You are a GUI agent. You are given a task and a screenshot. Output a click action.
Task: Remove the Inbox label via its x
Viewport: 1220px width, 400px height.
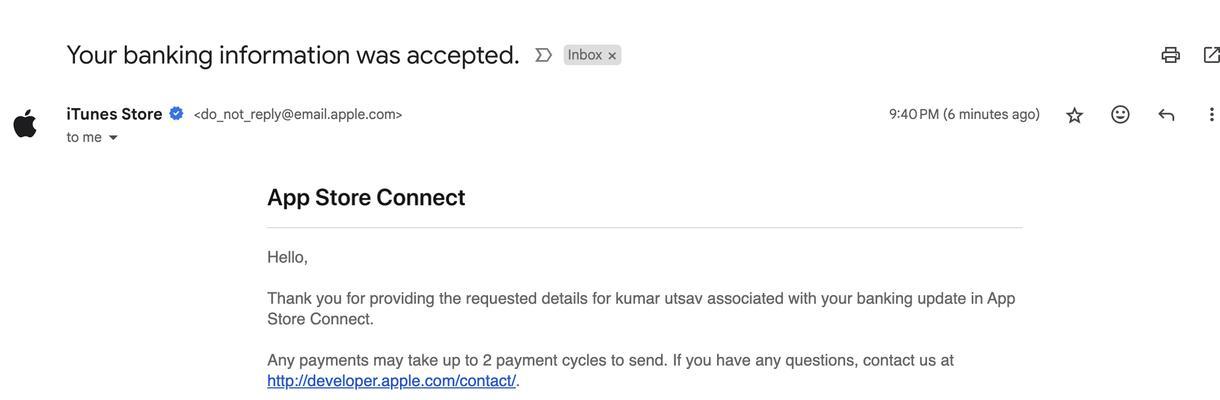coord(612,56)
